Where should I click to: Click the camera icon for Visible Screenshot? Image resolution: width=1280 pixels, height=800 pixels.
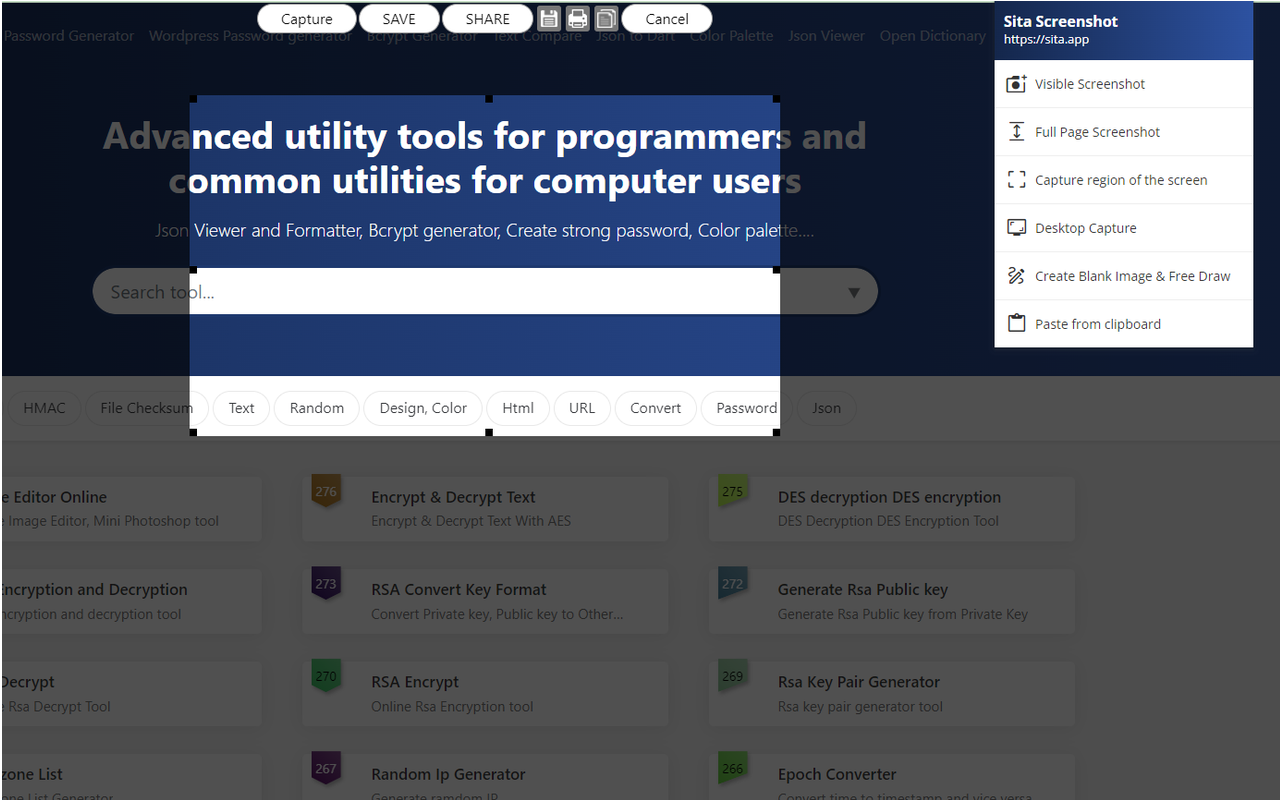click(1016, 84)
